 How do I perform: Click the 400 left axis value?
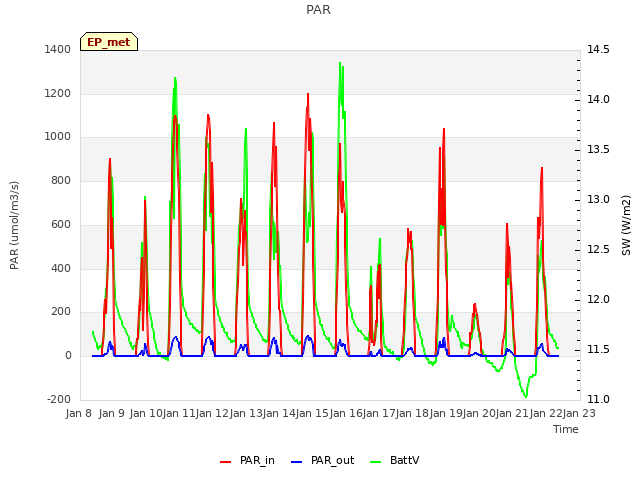(61, 268)
